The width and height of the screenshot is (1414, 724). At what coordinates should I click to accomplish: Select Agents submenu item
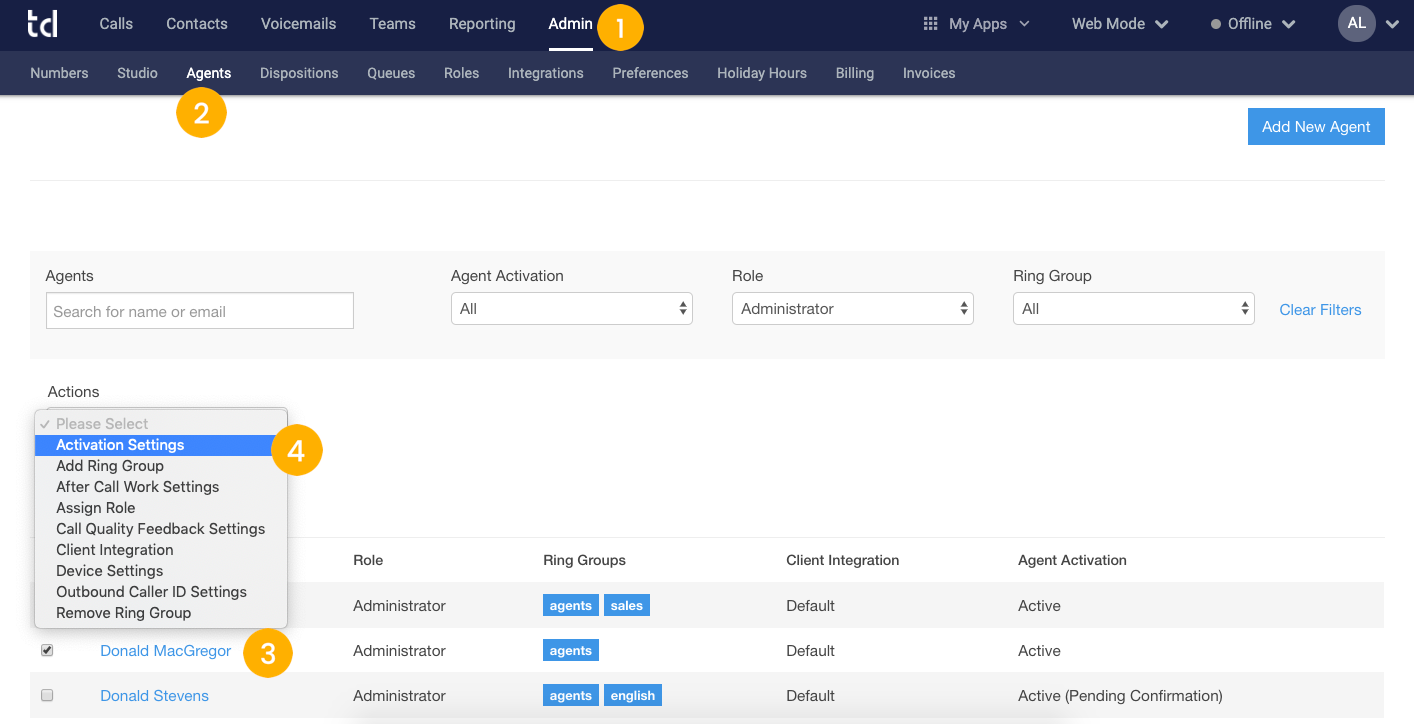pyautogui.click(x=208, y=73)
